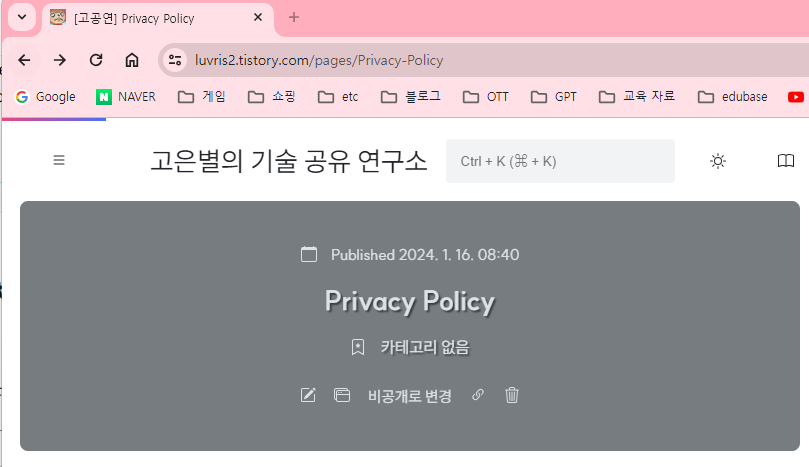Focus the Ctrl + K search box
This screenshot has height=467, width=809.
click(560, 161)
